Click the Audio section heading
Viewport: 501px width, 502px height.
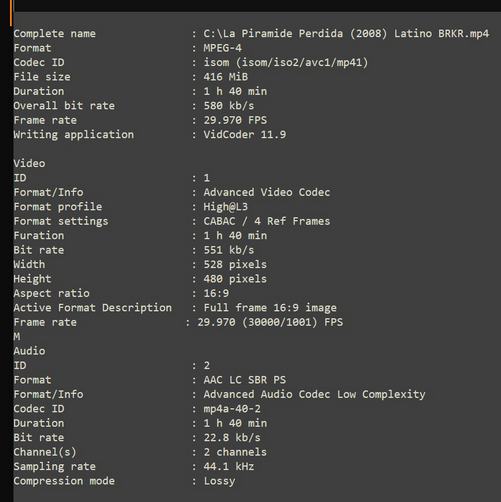click(x=29, y=351)
